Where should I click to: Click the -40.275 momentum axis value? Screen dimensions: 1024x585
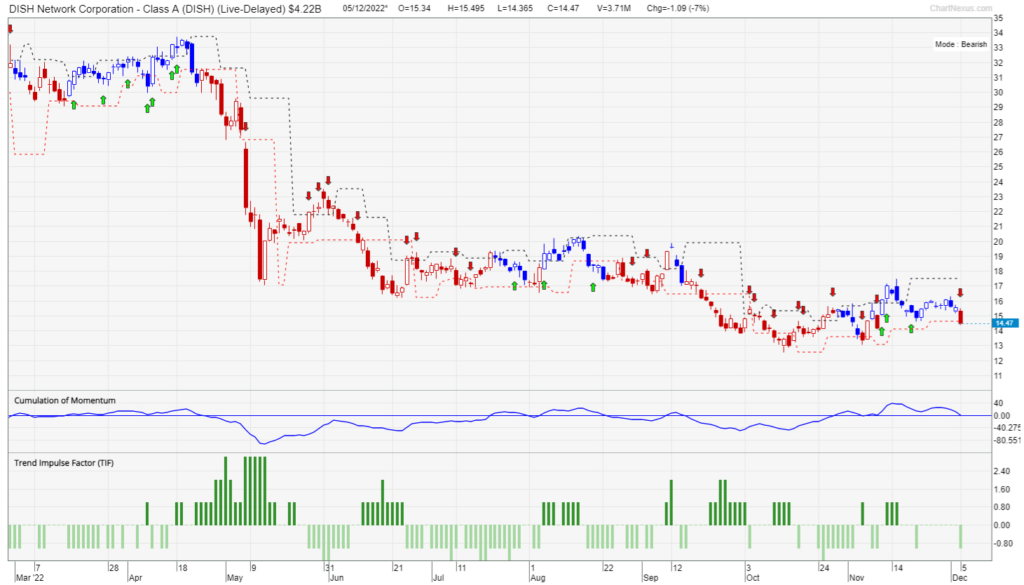pos(1006,428)
